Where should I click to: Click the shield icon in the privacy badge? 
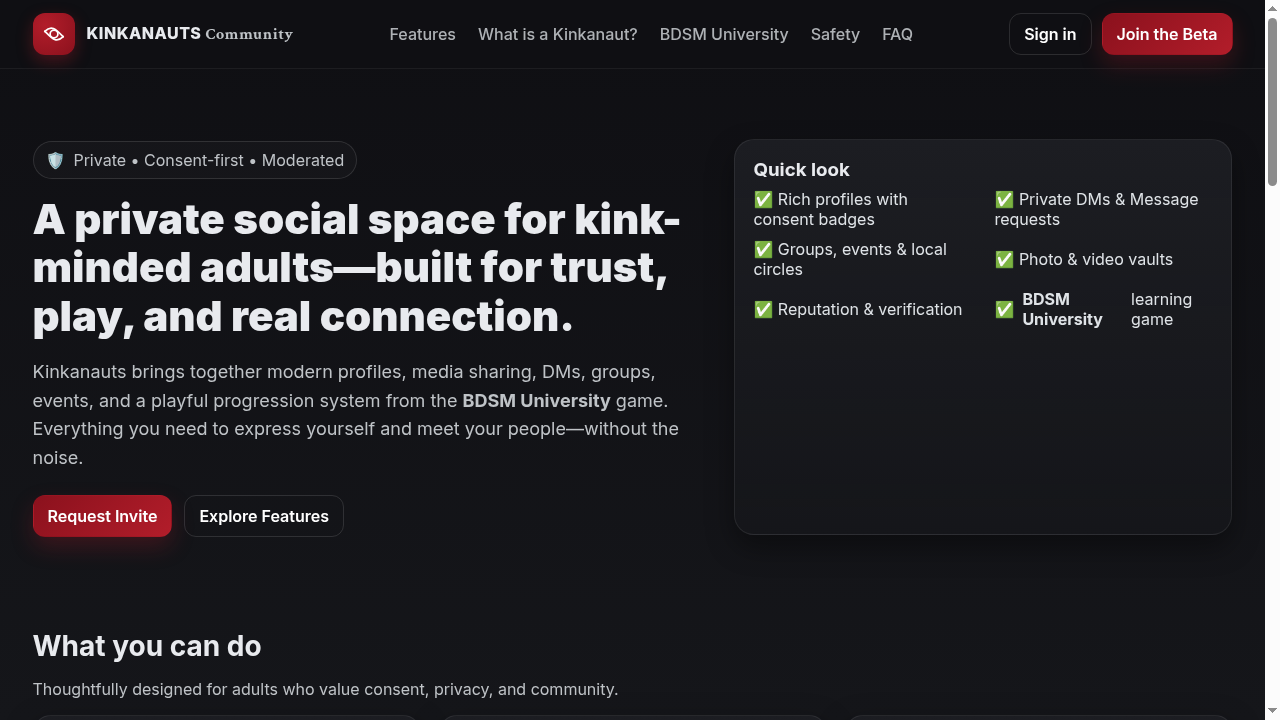point(56,160)
